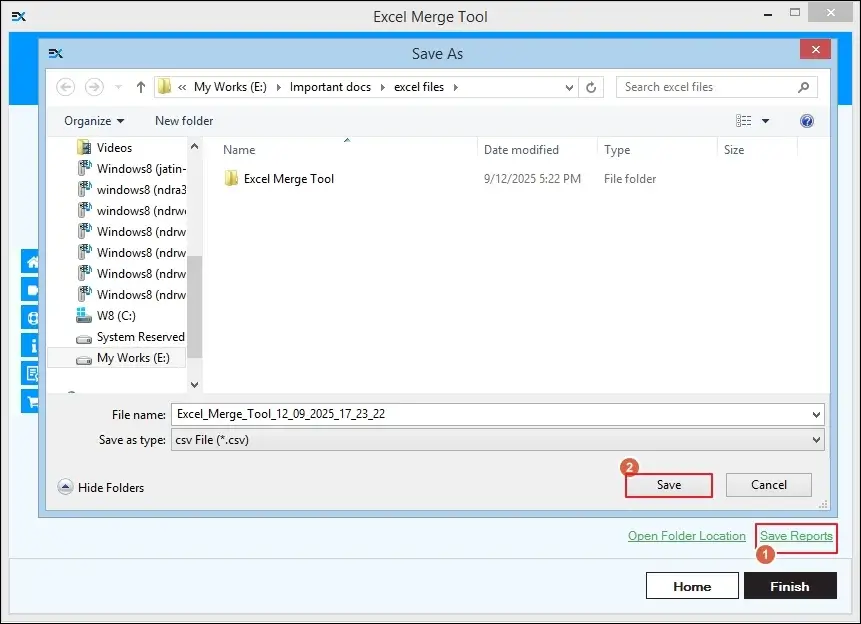Click the refresh icon beside the address bar
861x624 pixels.
[x=591, y=87]
